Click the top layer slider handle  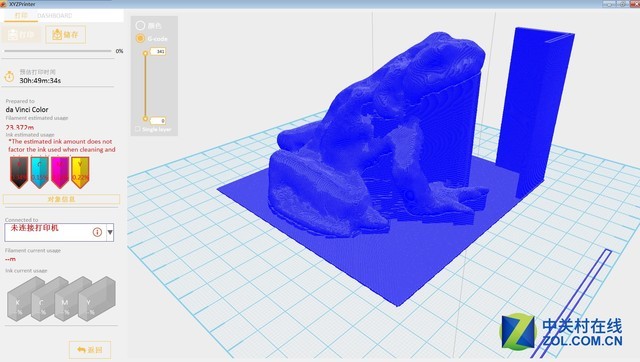[145, 53]
